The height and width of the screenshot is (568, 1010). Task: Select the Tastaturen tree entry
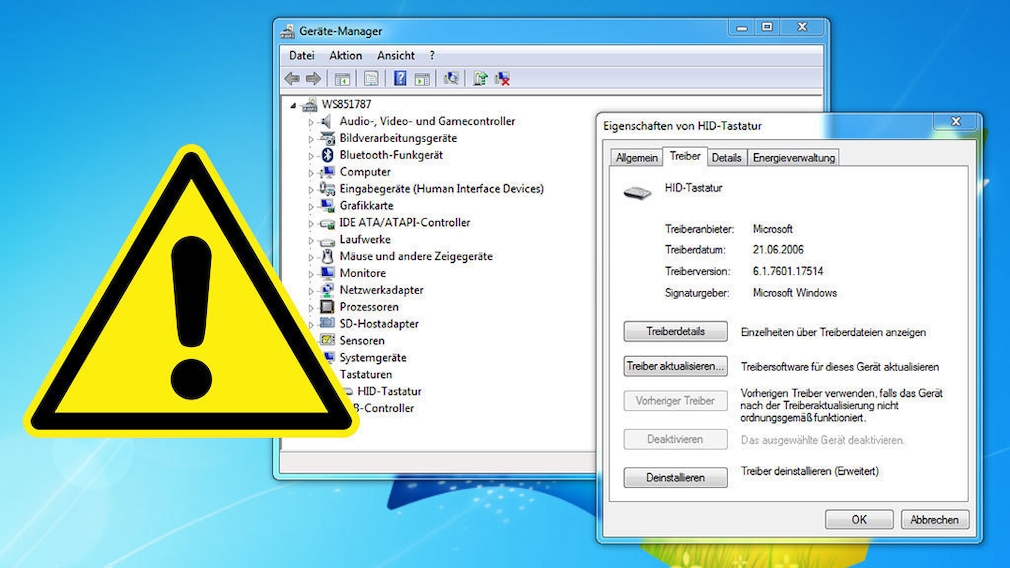366,374
